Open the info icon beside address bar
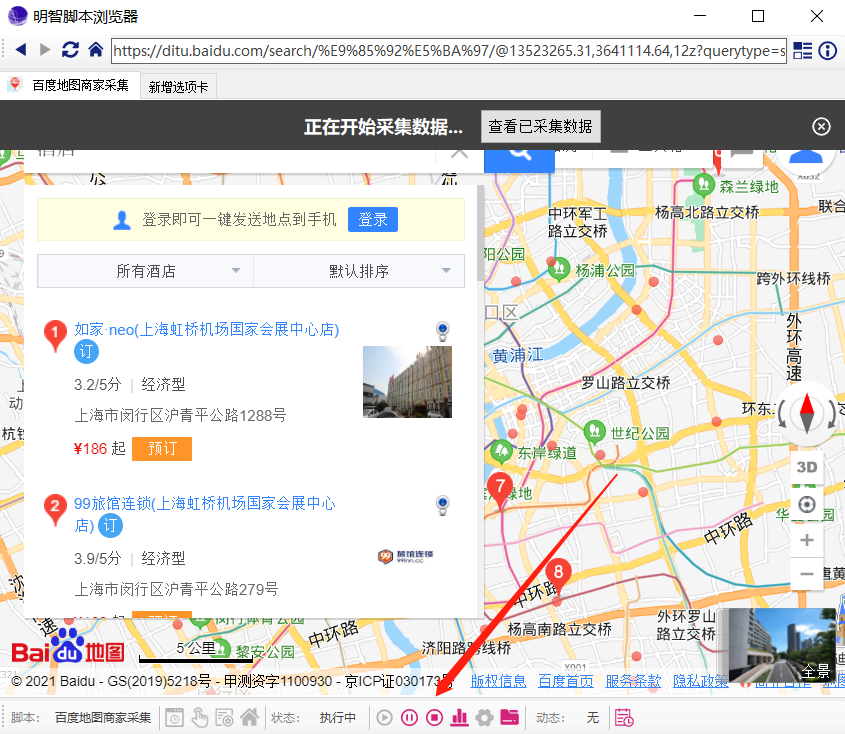 click(x=827, y=51)
